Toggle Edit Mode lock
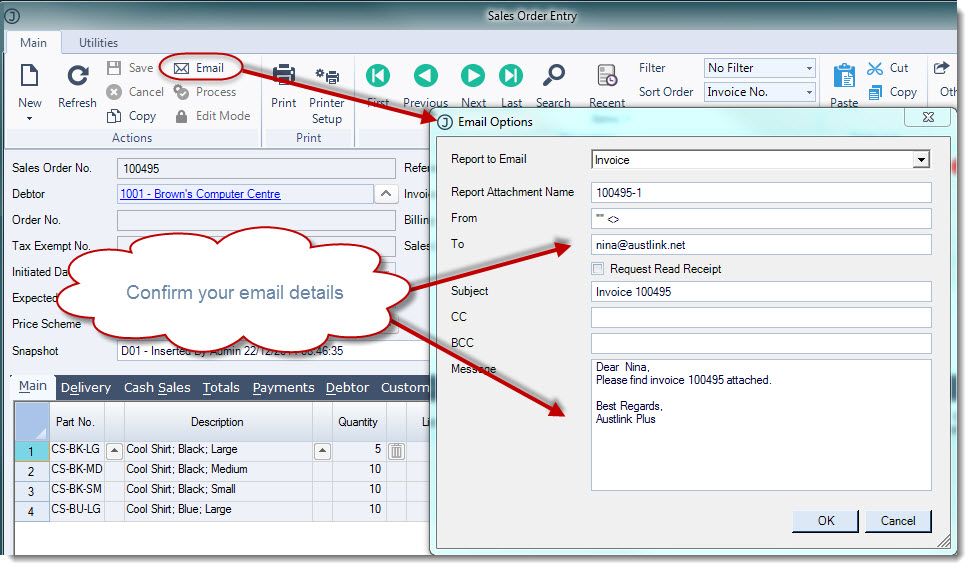The width and height of the screenshot is (972, 570). coord(213,116)
